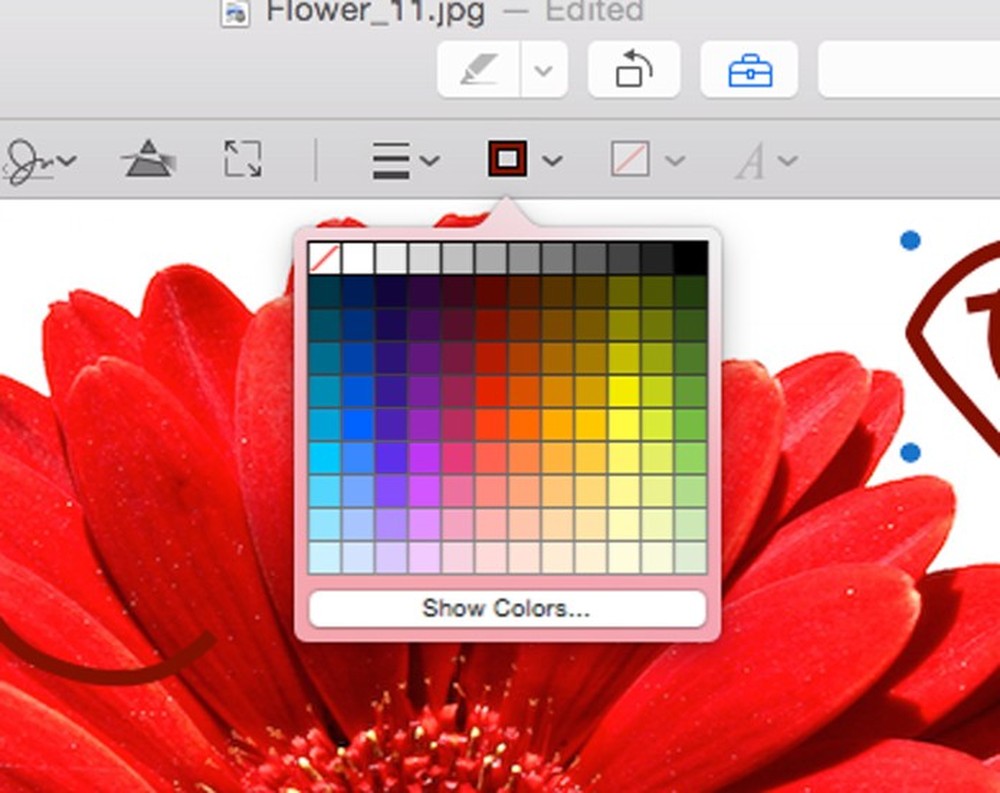Image resolution: width=1000 pixels, height=793 pixels.
Task: Select the no-color diagonal swatch
Action: pyautogui.click(x=326, y=256)
